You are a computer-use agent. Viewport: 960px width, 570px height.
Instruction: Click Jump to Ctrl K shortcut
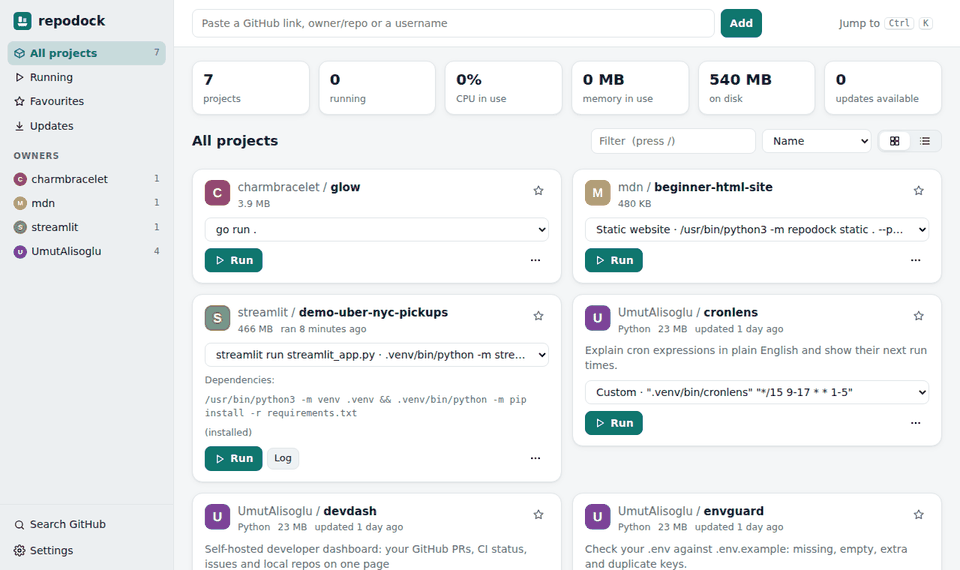tap(885, 23)
